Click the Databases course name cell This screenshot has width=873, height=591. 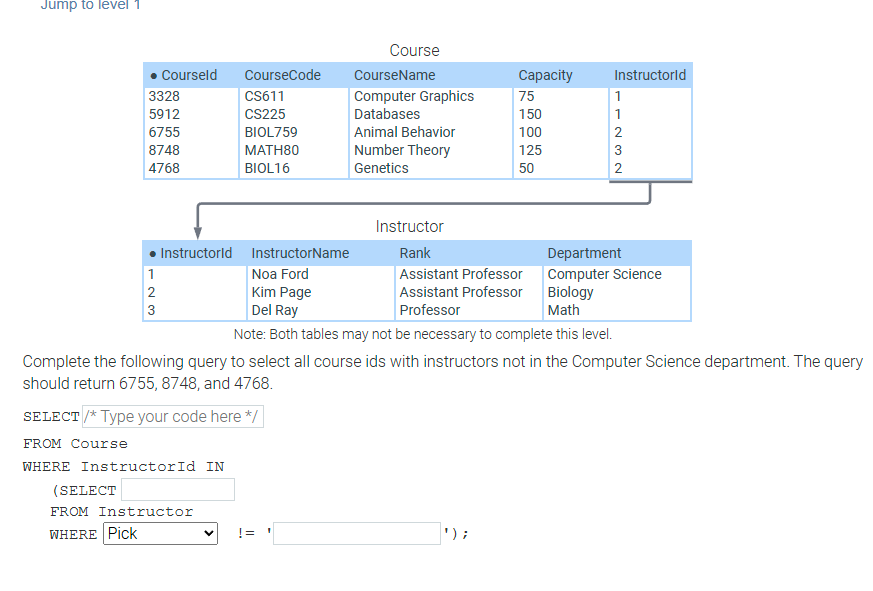click(x=387, y=114)
